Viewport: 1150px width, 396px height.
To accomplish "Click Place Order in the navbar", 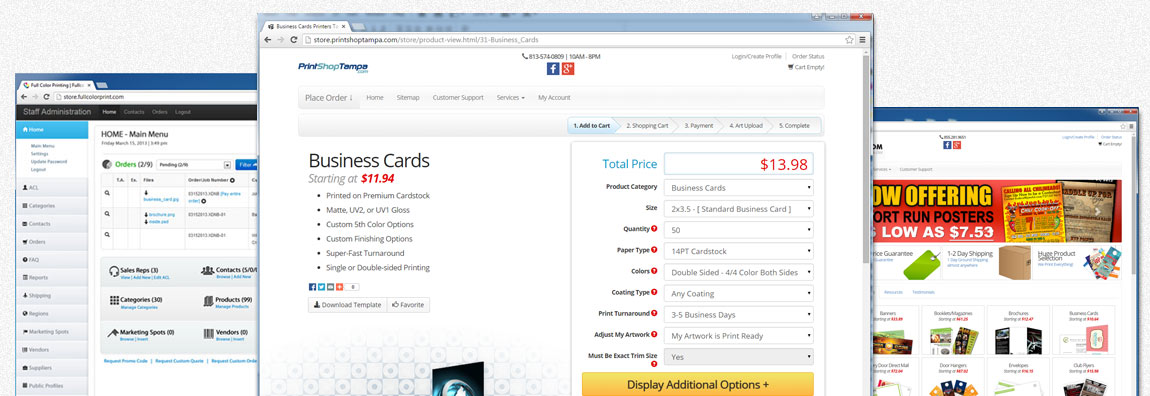I will point(329,98).
